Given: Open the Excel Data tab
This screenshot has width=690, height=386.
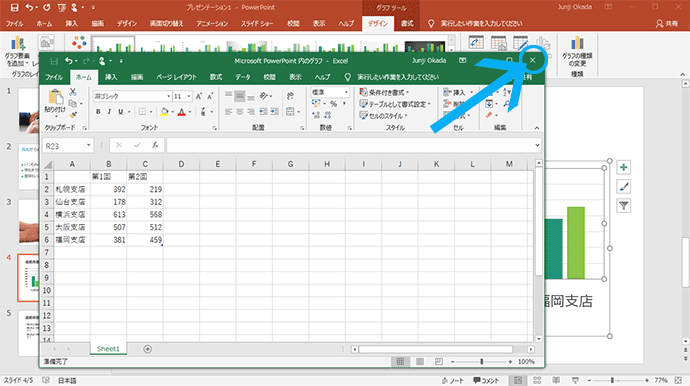Looking at the screenshot, I should (242, 77).
